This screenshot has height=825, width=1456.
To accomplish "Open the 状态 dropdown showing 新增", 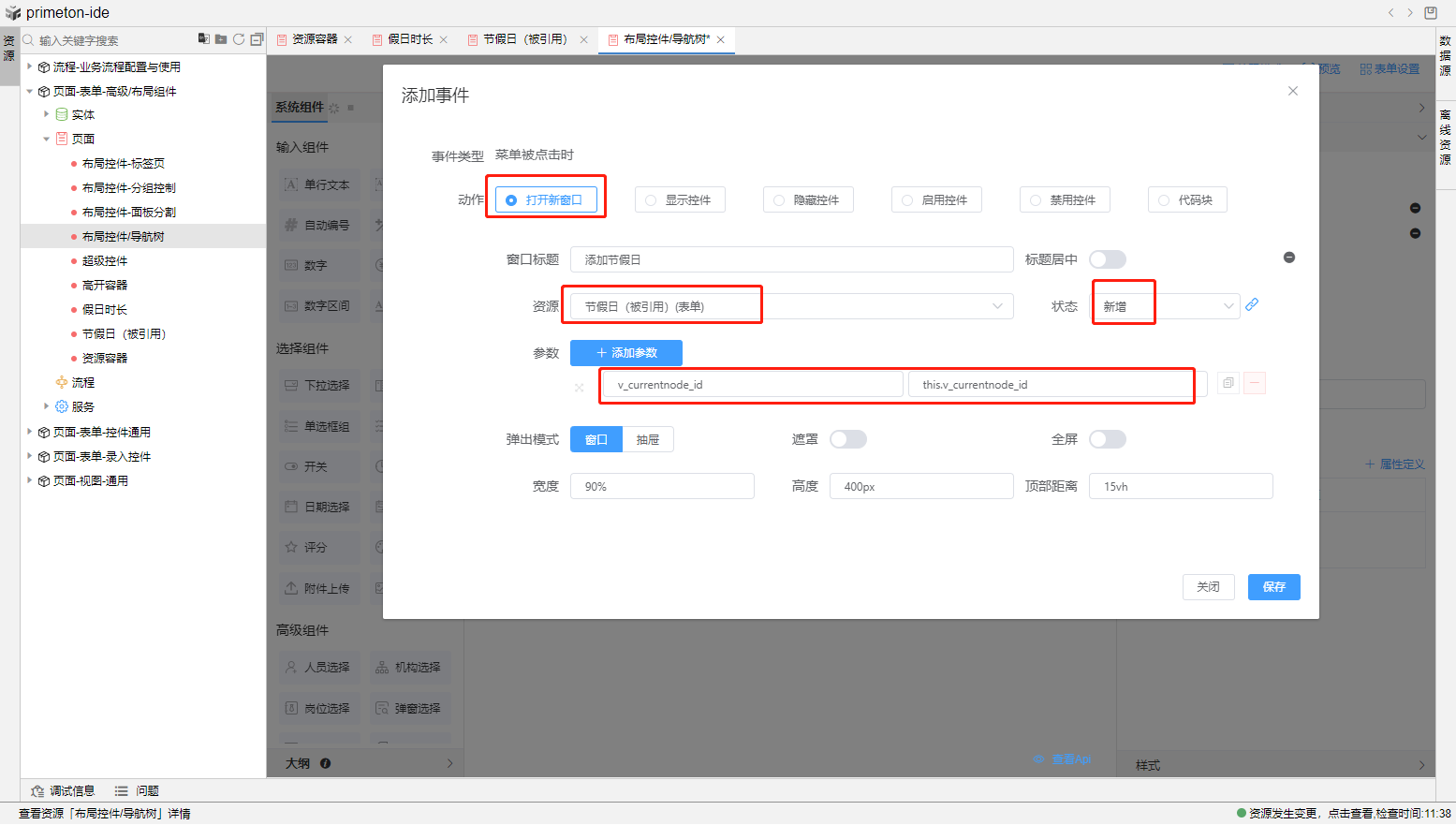I will pos(1167,306).
